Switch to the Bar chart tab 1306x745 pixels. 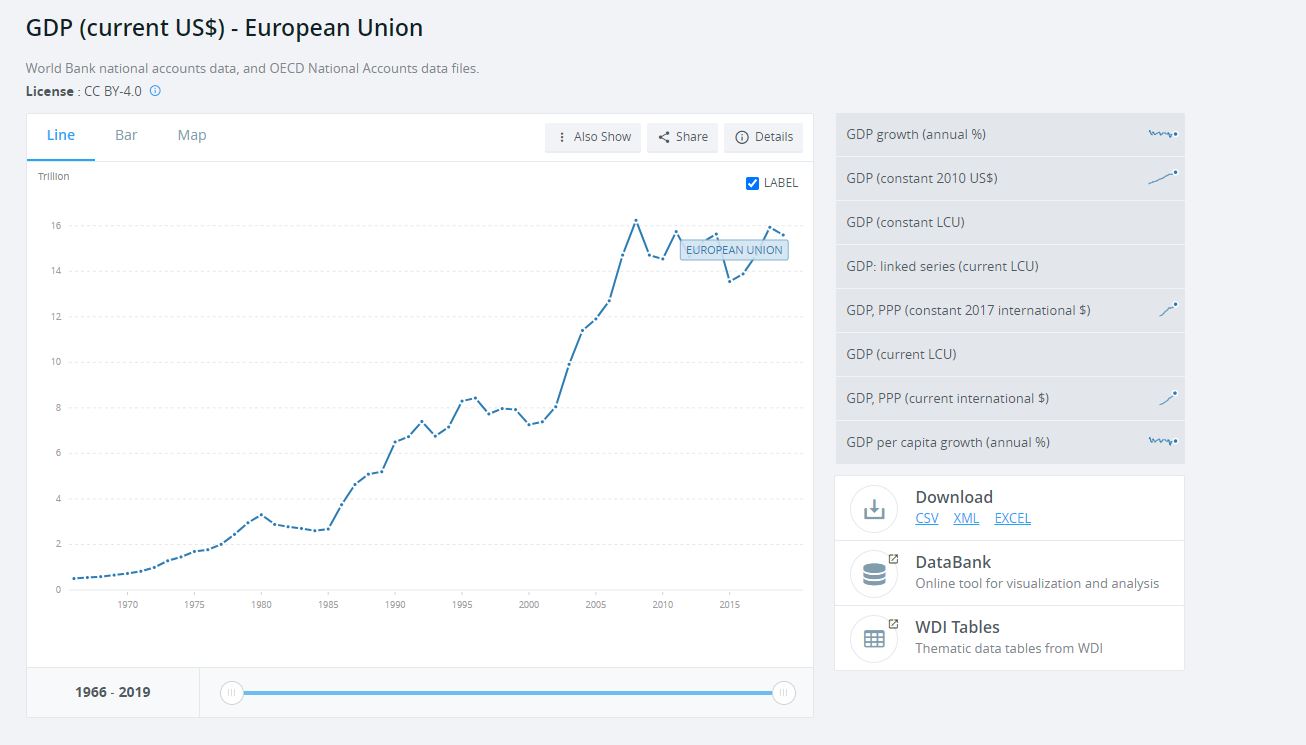tap(126, 135)
